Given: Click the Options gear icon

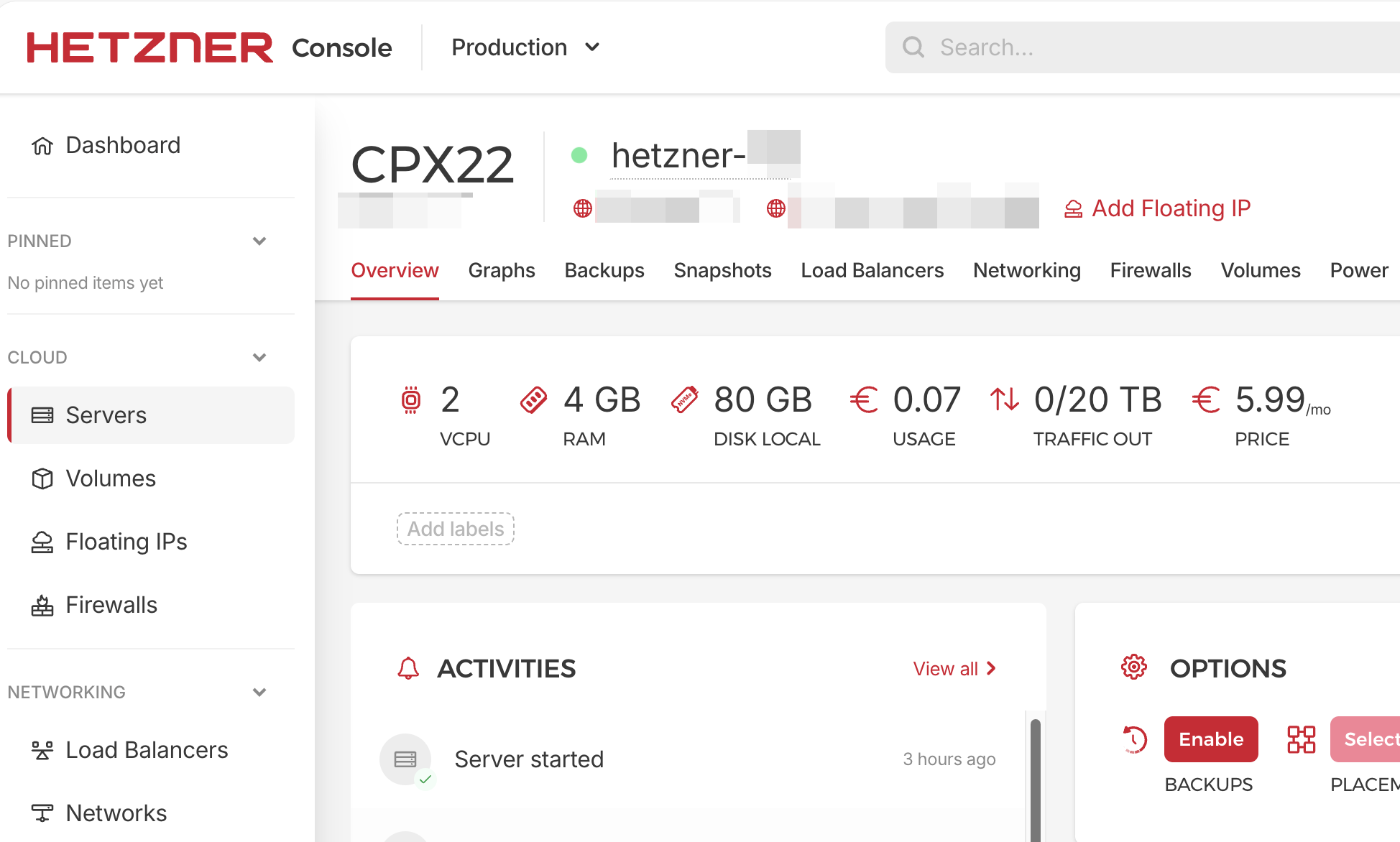Looking at the screenshot, I should pos(1134,667).
